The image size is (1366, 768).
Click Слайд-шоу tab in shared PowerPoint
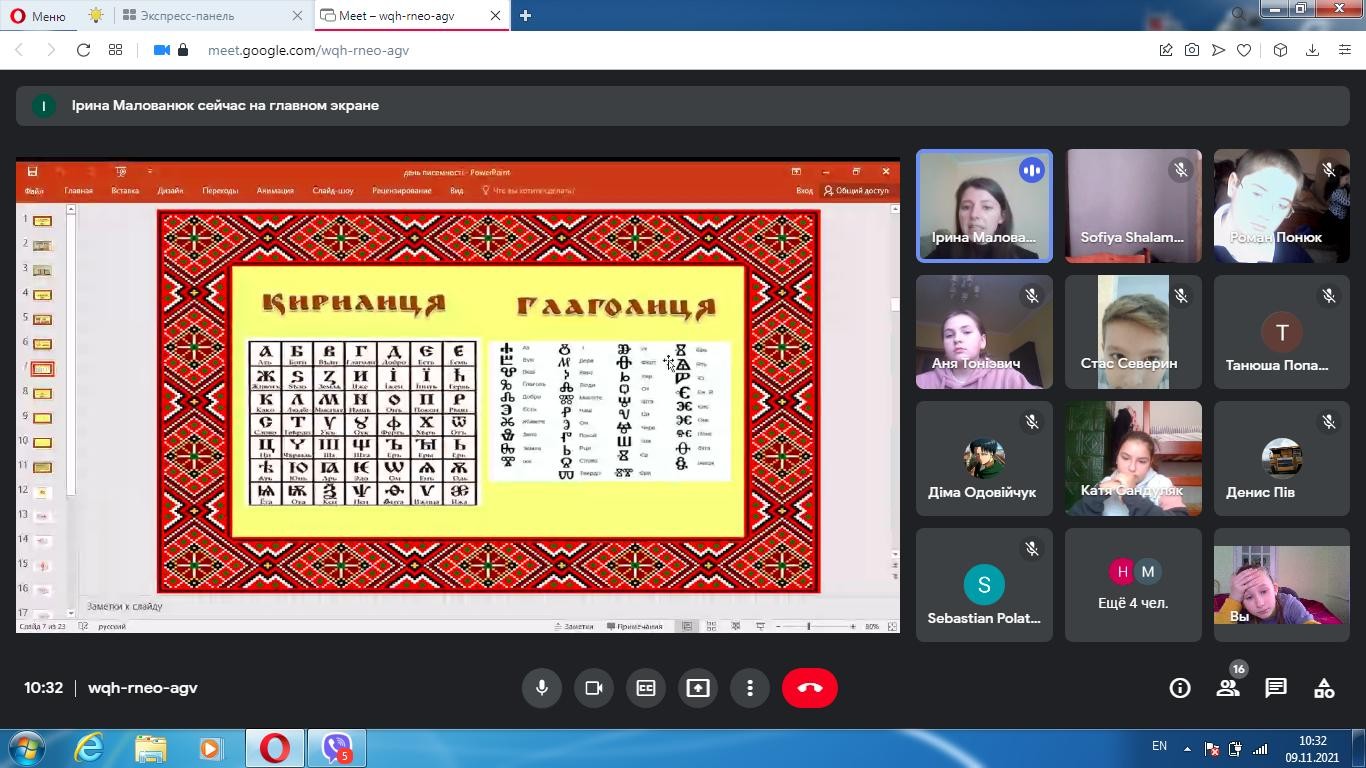tap(333, 191)
